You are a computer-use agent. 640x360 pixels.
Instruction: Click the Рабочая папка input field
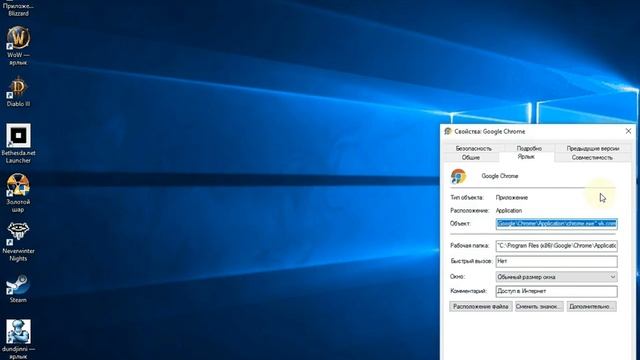click(556, 246)
